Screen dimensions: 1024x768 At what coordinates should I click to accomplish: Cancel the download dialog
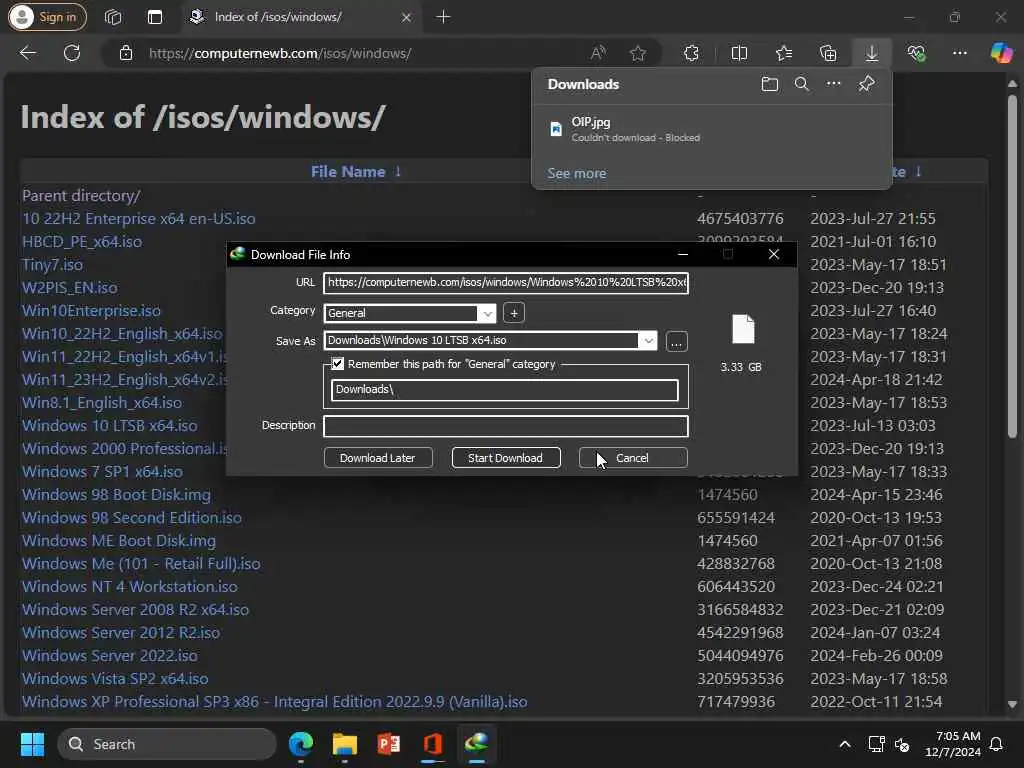633,458
